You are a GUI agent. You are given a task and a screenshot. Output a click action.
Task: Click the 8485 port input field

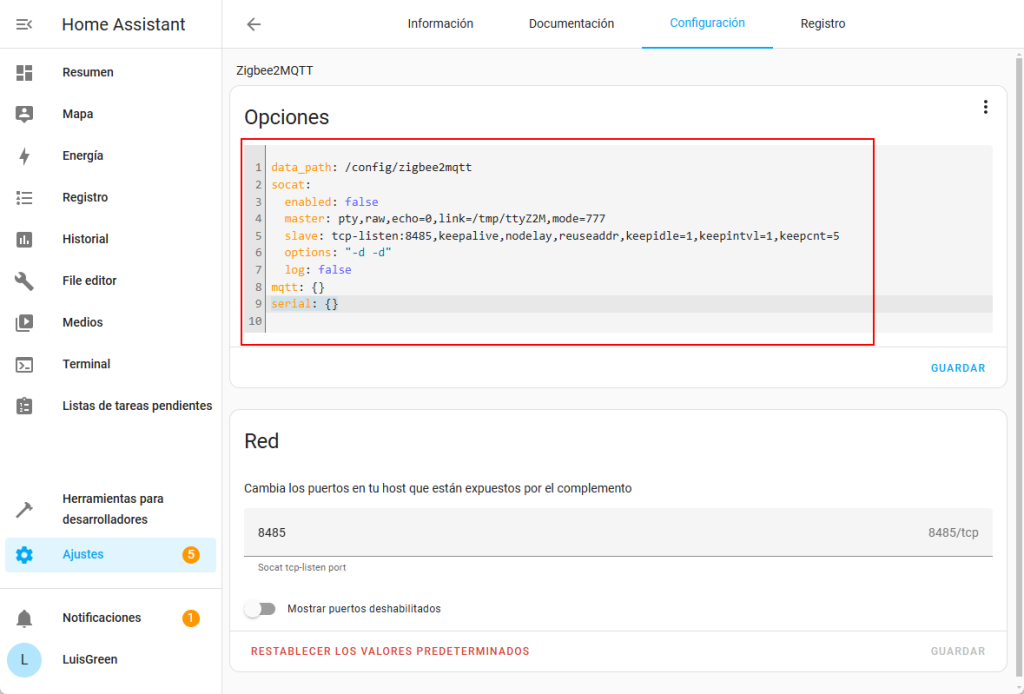pyautogui.click(x=580, y=533)
